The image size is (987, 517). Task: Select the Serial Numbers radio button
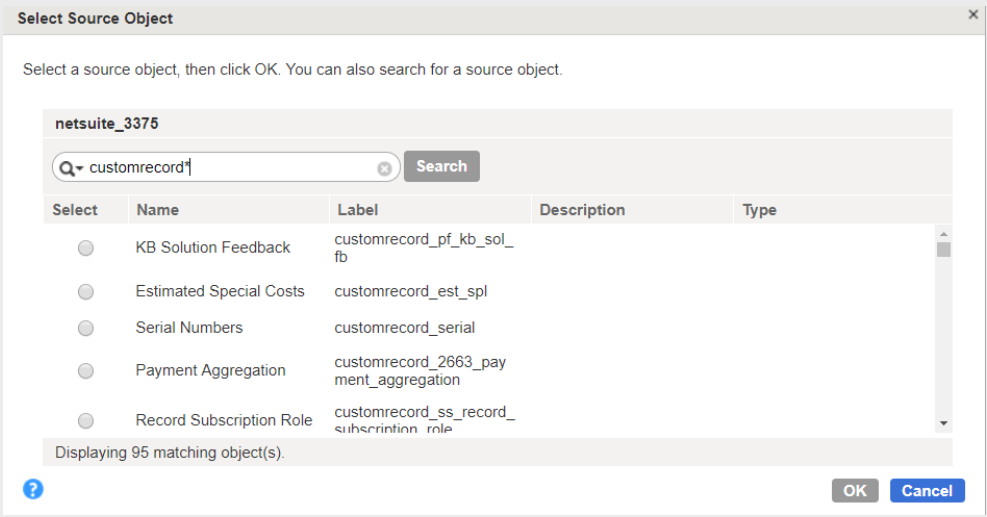86,328
